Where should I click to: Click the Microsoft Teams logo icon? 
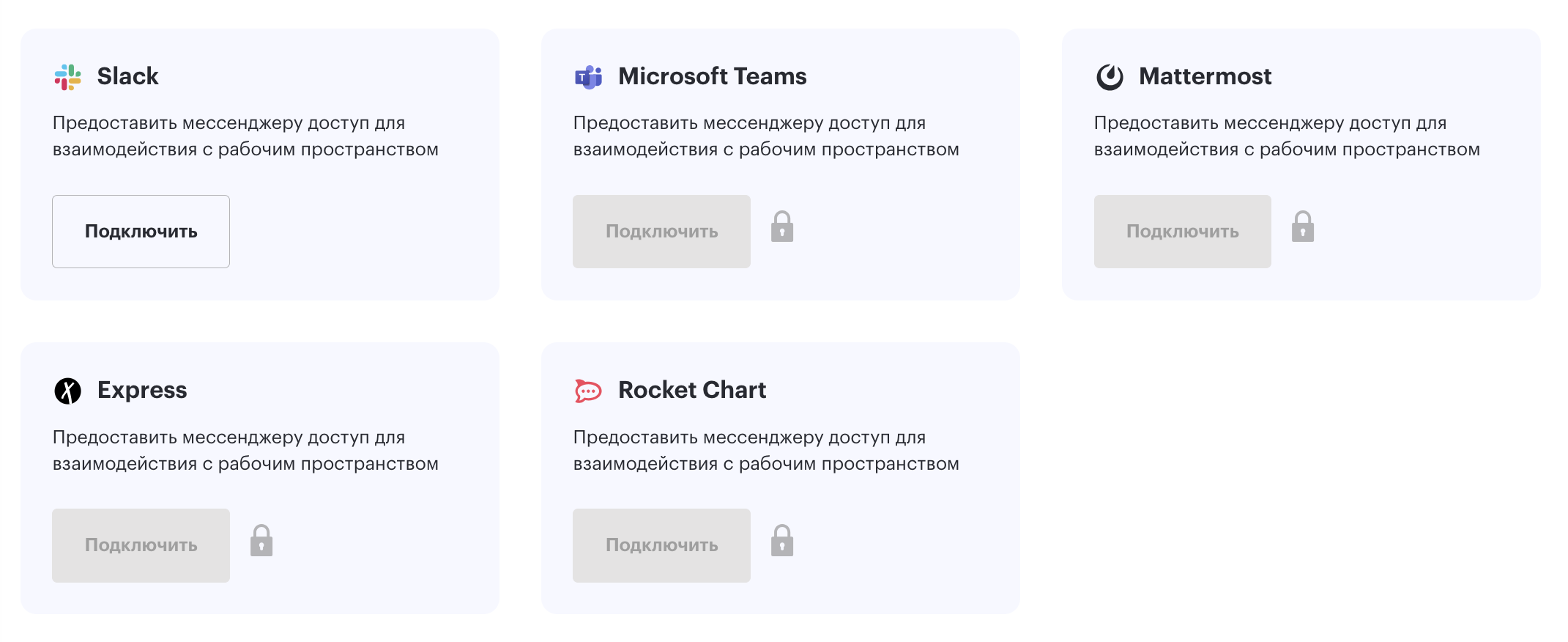588,77
